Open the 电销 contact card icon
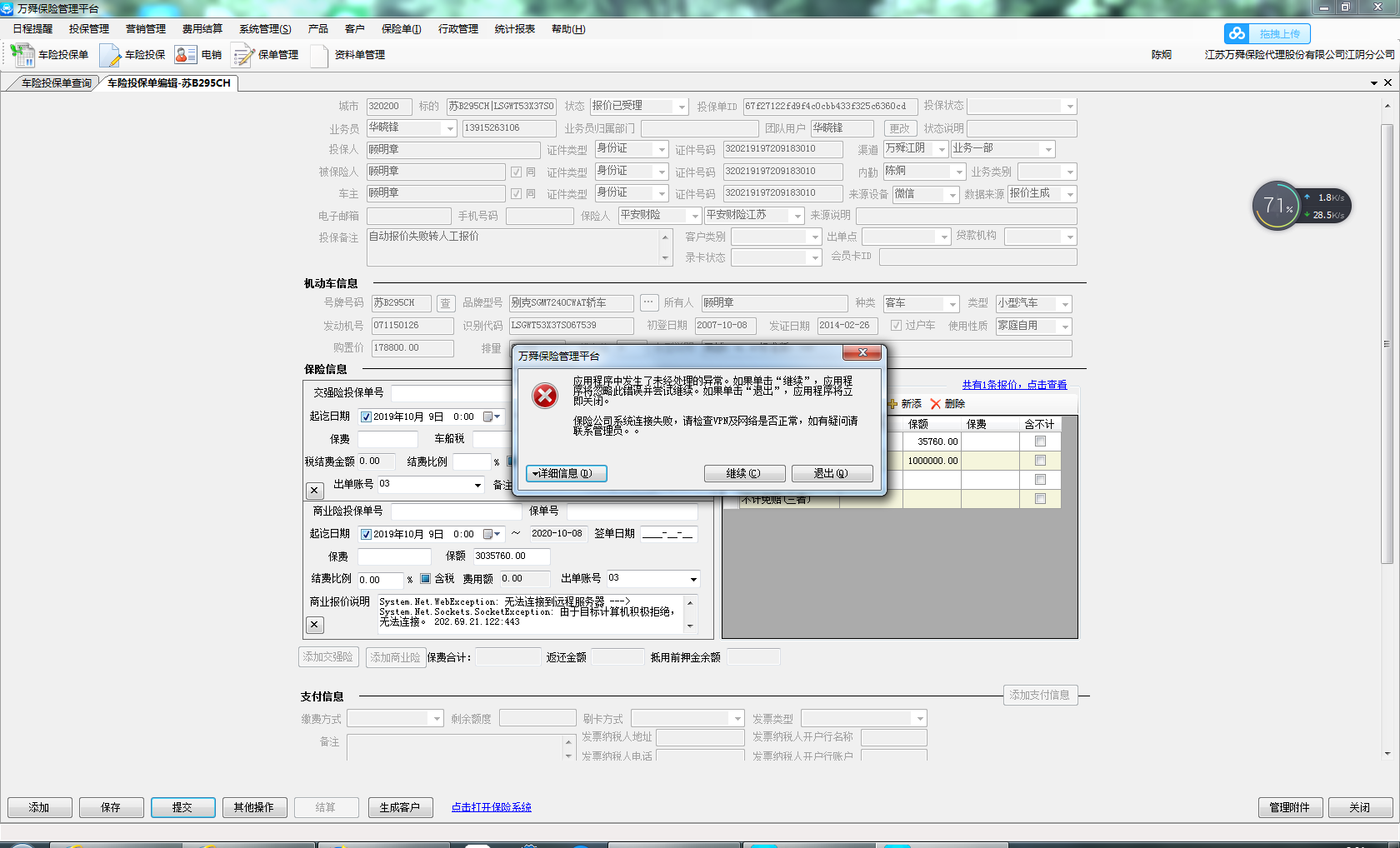 [x=185, y=55]
